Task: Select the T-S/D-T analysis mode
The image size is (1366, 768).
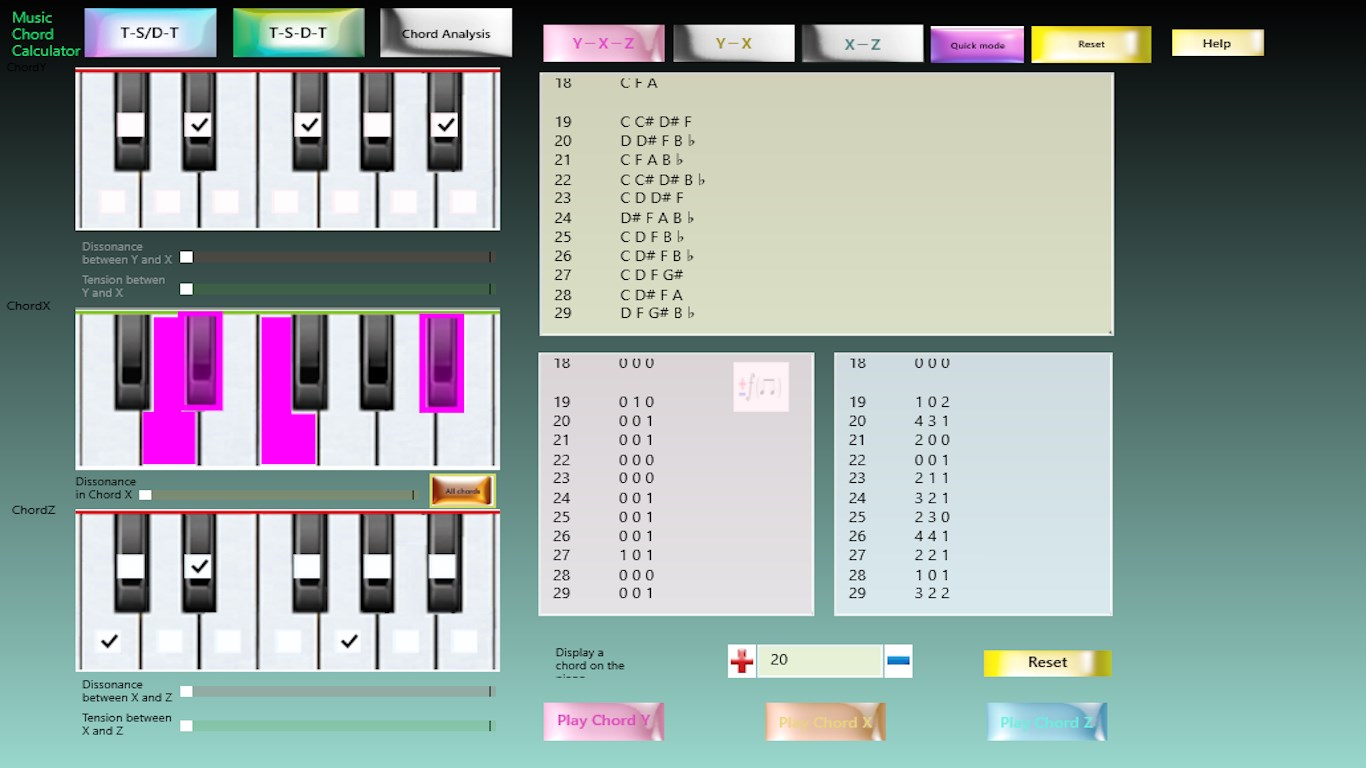Action: tap(150, 32)
